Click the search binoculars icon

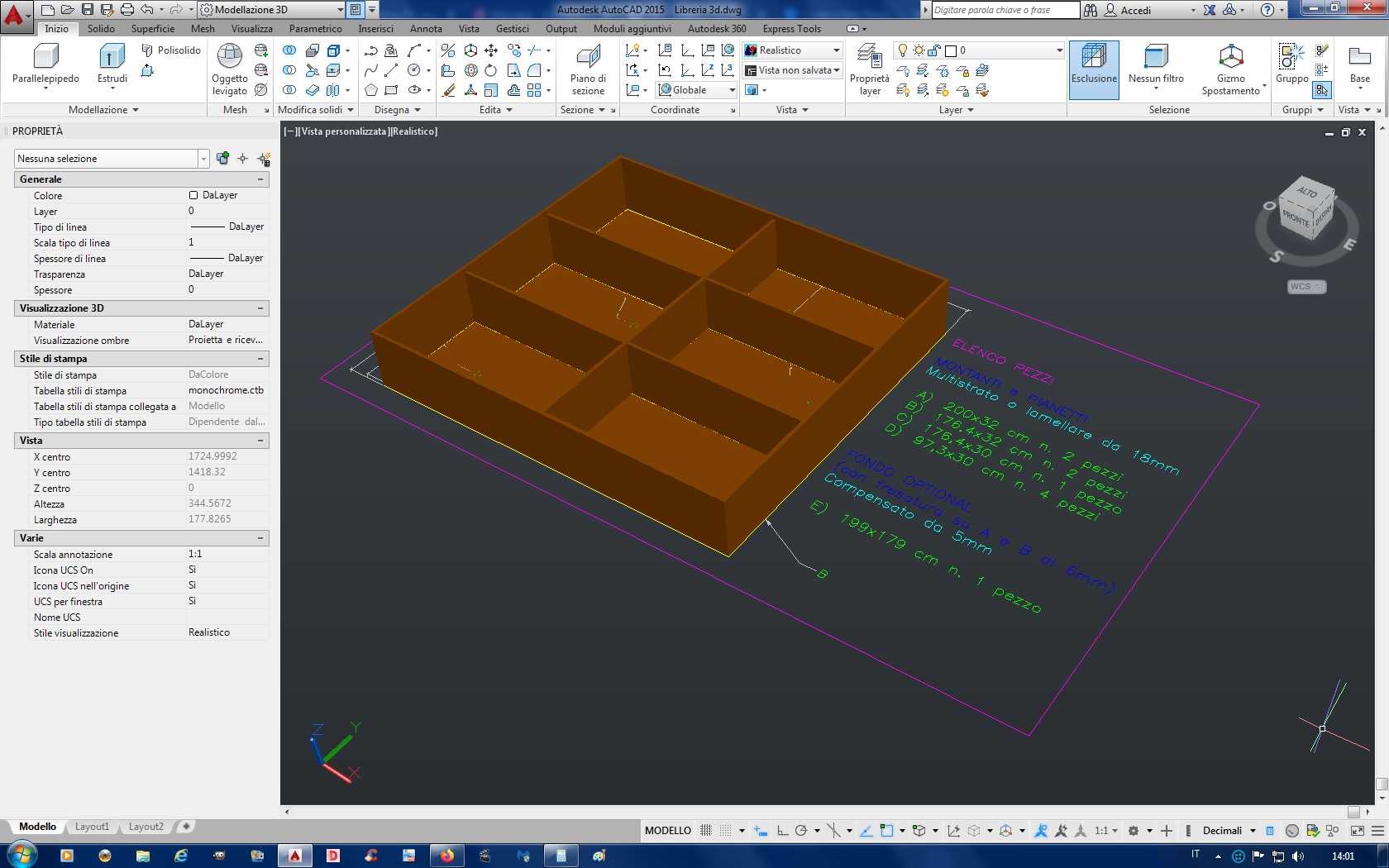(1091, 10)
